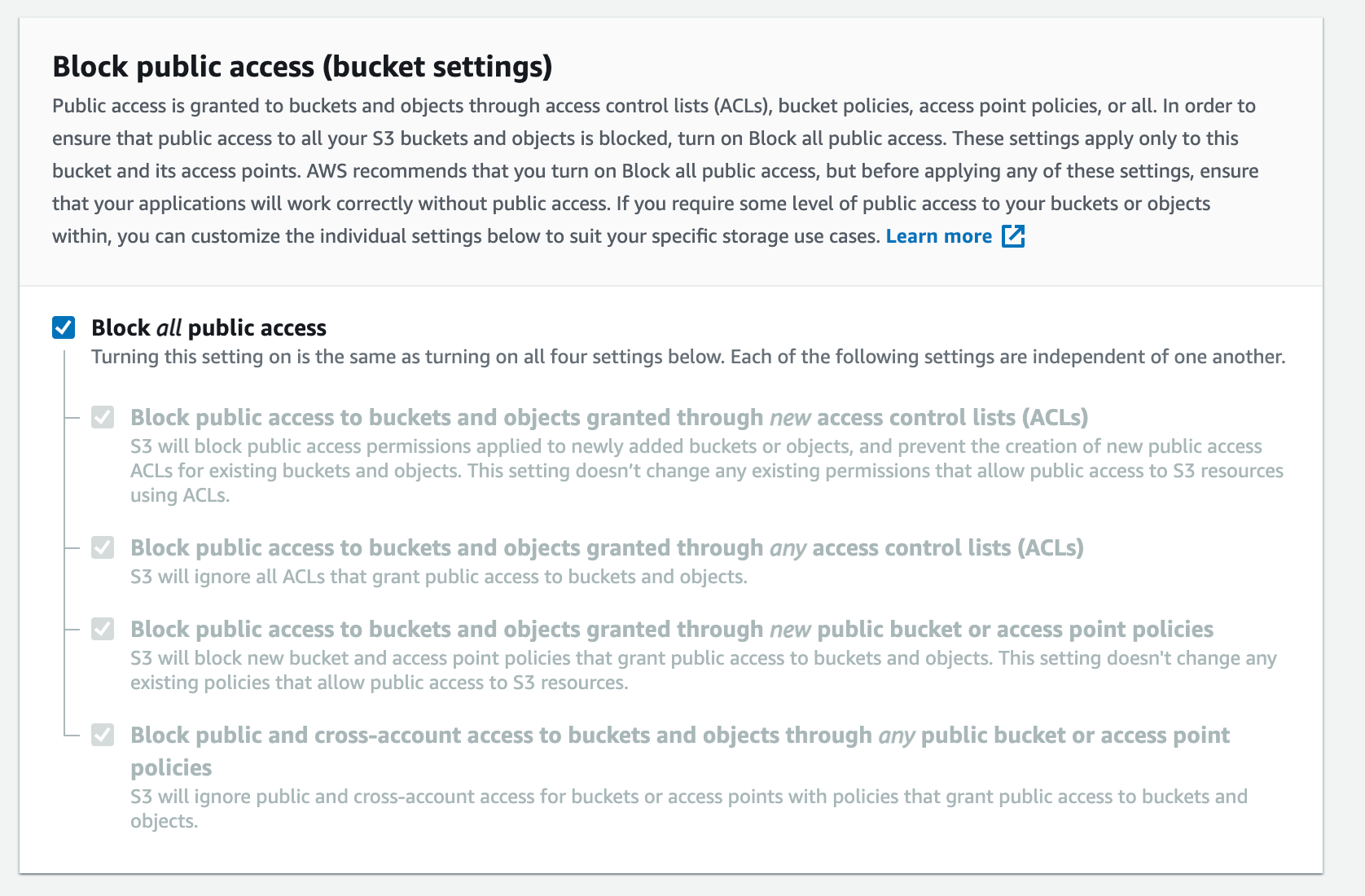Click the greyed checkmark icon for any ACLs setting
This screenshot has height=896, width=1365.
coord(103,547)
